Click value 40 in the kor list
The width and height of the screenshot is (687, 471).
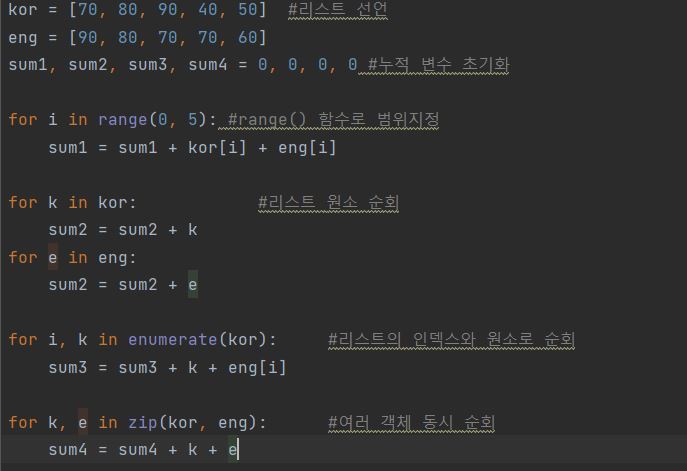point(208,9)
